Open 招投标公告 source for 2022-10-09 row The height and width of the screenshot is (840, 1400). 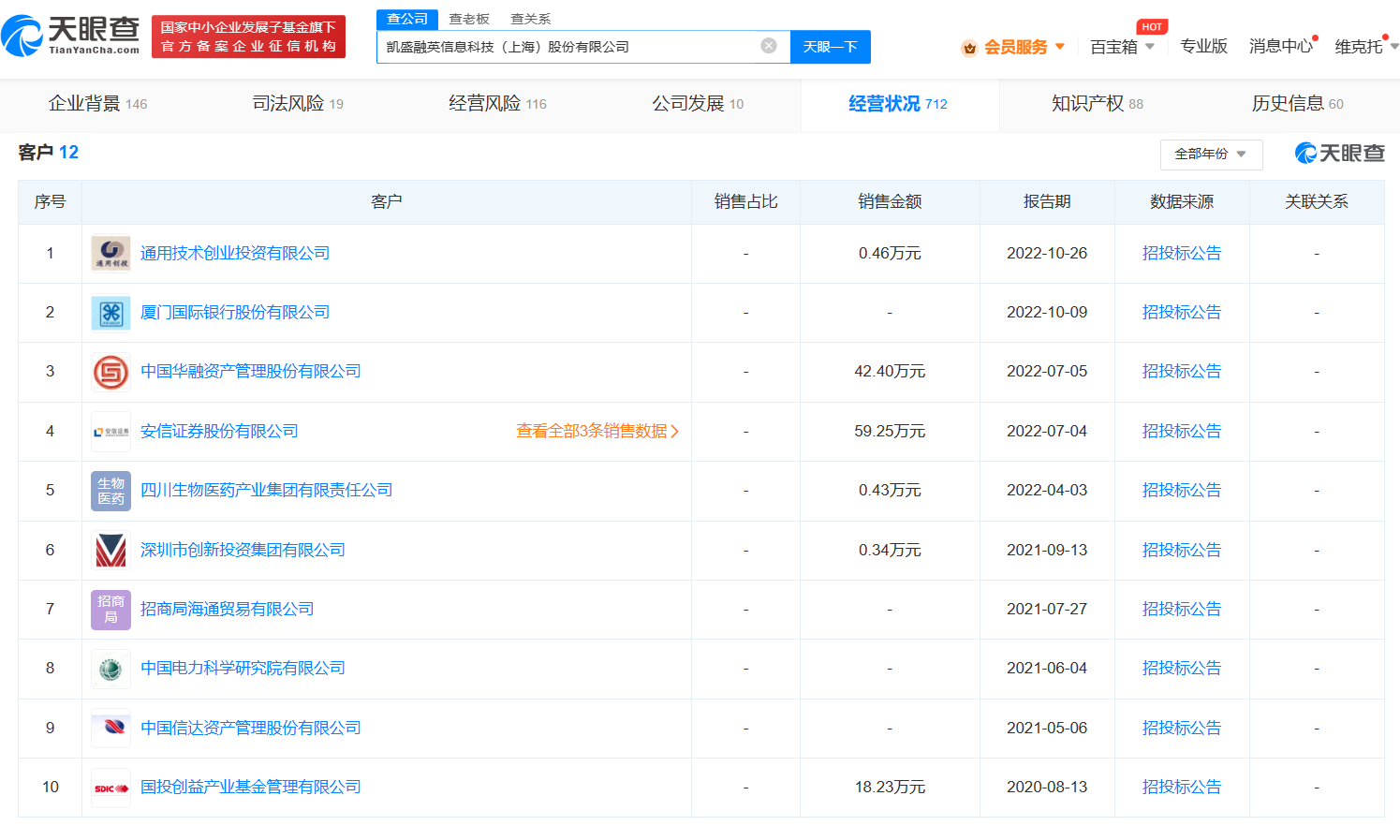(x=1182, y=312)
